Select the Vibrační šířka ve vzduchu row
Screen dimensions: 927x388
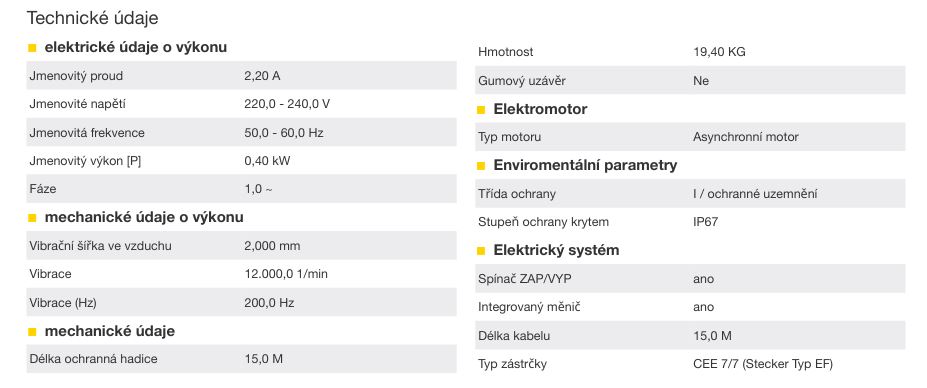tap(241, 245)
